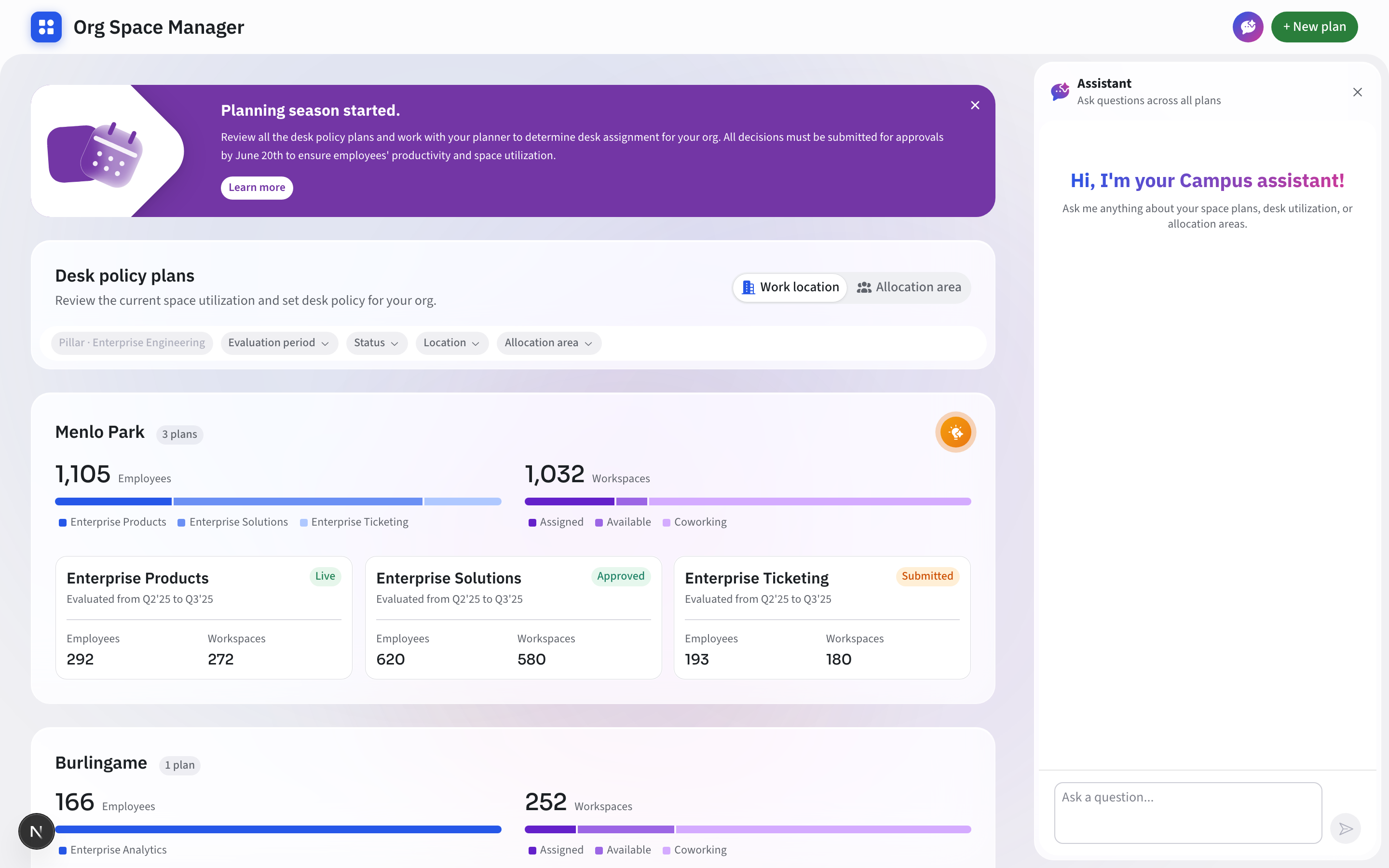This screenshot has width=1389, height=868.
Task: Open the Enterprise Ticketing plan card
Action: pos(822,618)
